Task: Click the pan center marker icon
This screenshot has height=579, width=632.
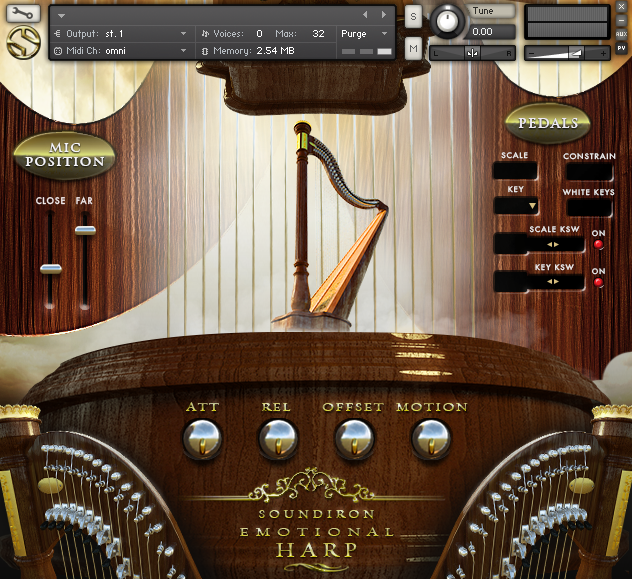Action: tap(472, 53)
